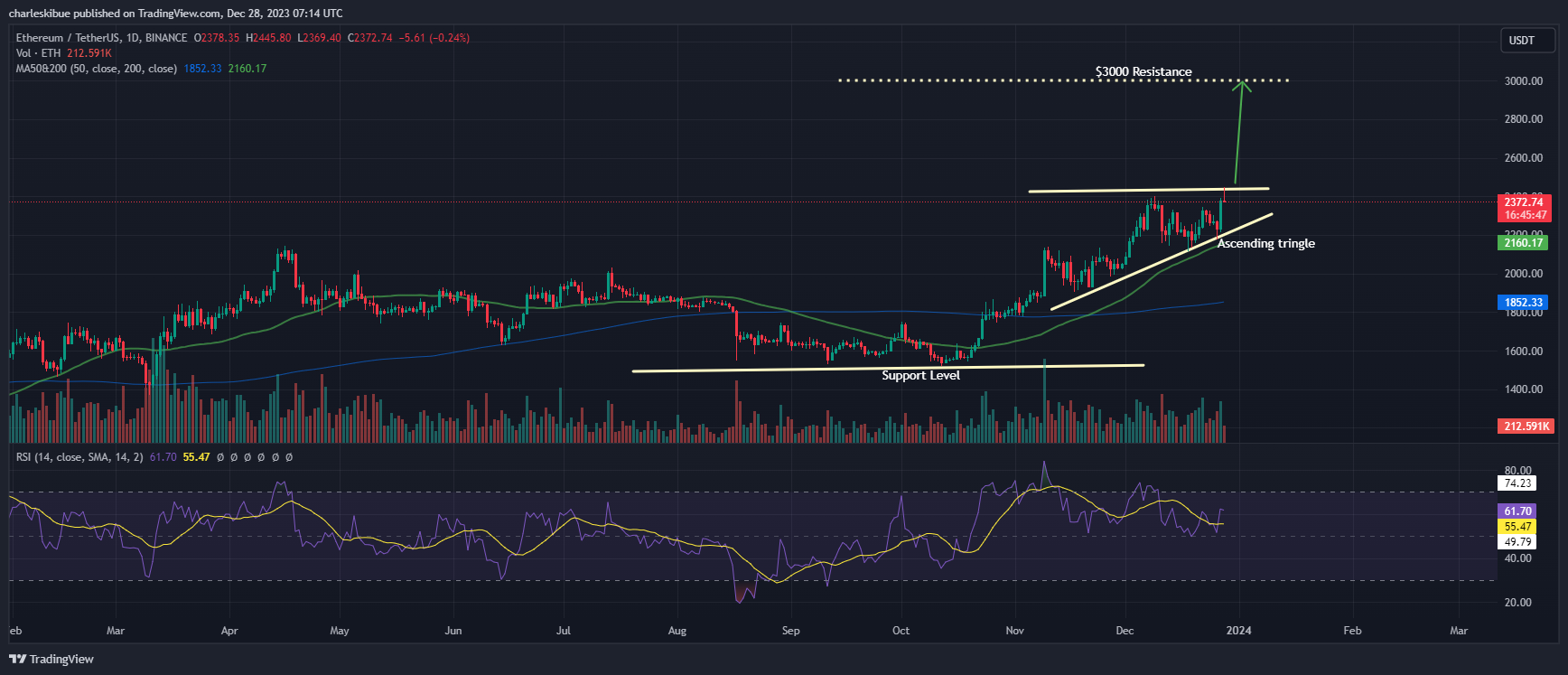Click the blue 1852.33 MA price label
This screenshot has height=675, width=1568.
click(x=1524, y=303)
